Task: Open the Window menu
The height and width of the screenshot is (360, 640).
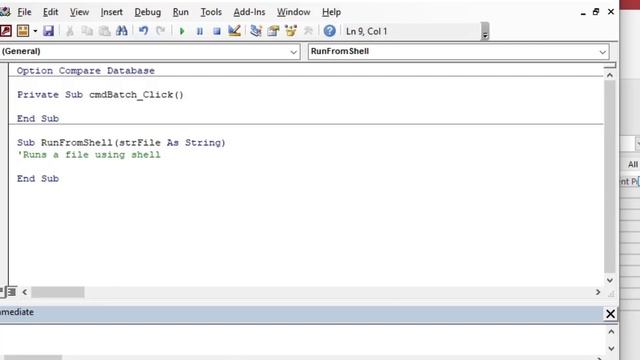Action: tap(293, 12)
